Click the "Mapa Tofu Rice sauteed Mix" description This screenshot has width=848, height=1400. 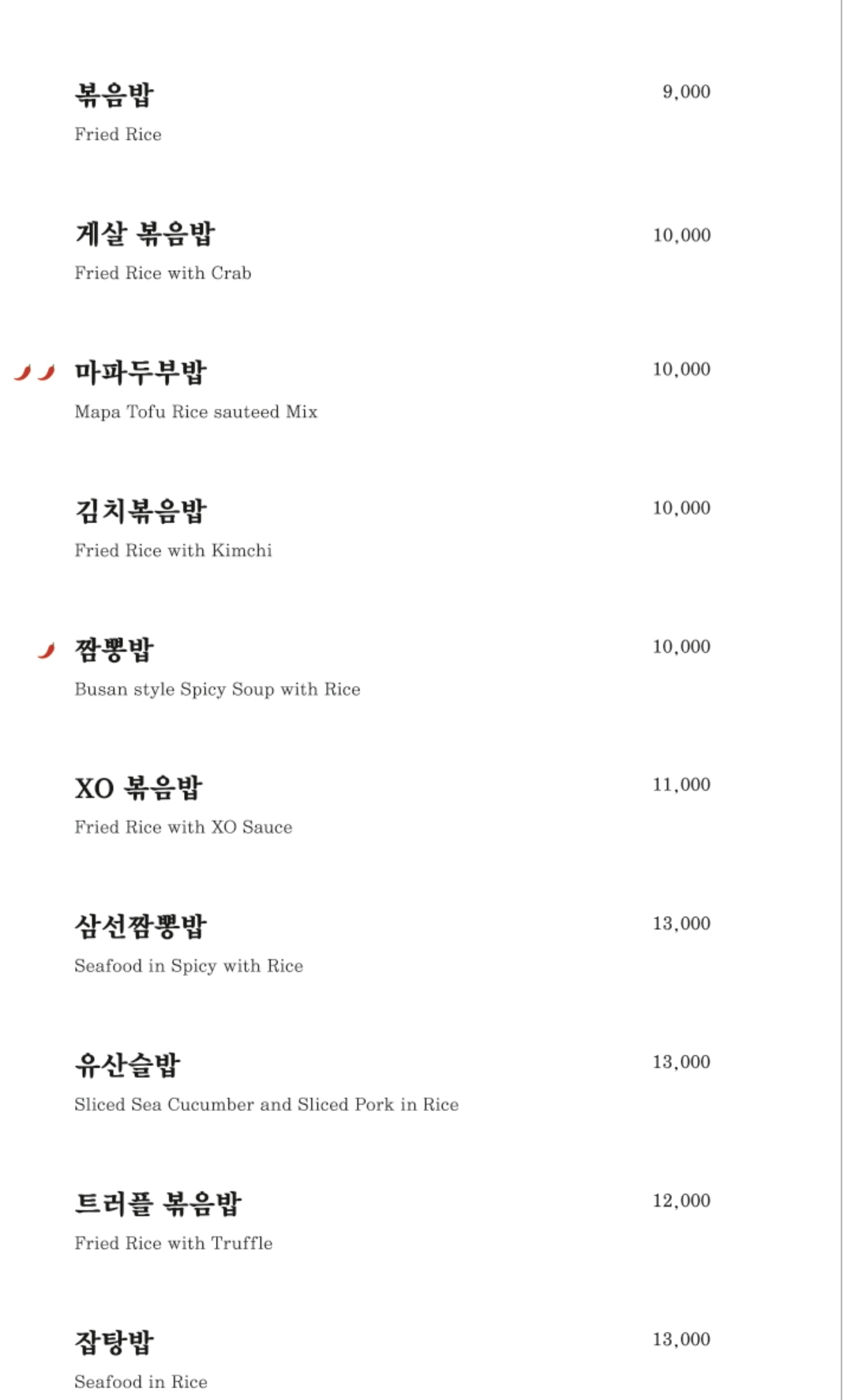tap(196, 412)
